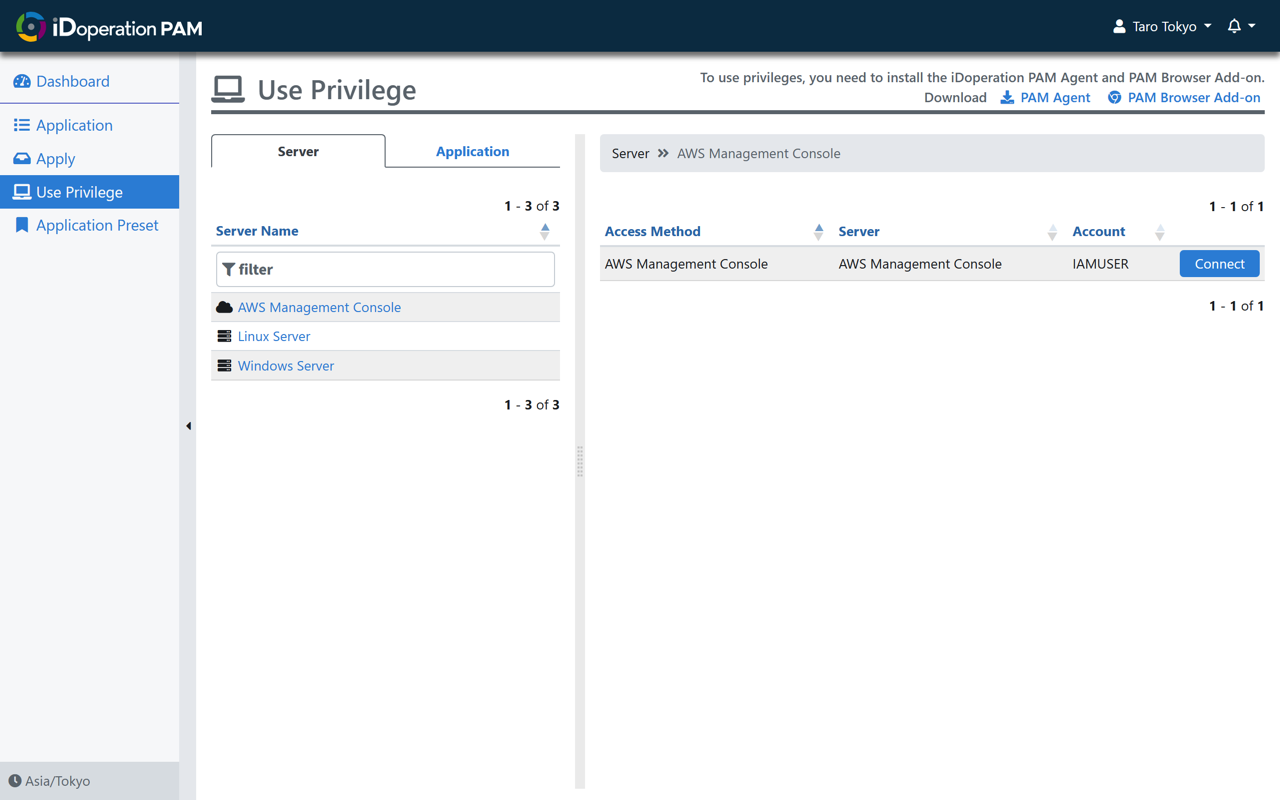Screen dimensions: 1280x800
Task: Click the splitter handle between the panels
Action: (x=580, y=461)
